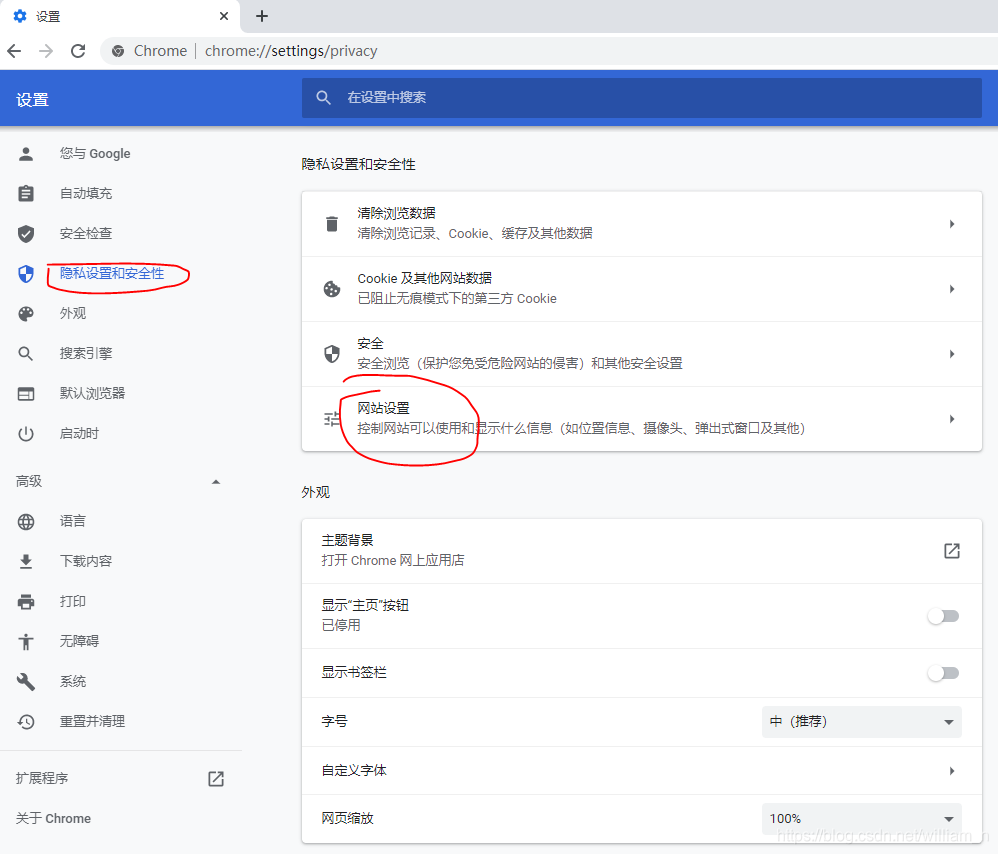
Task: Expand 安全 row using its right arrow
Action: (x=952, y=354)
